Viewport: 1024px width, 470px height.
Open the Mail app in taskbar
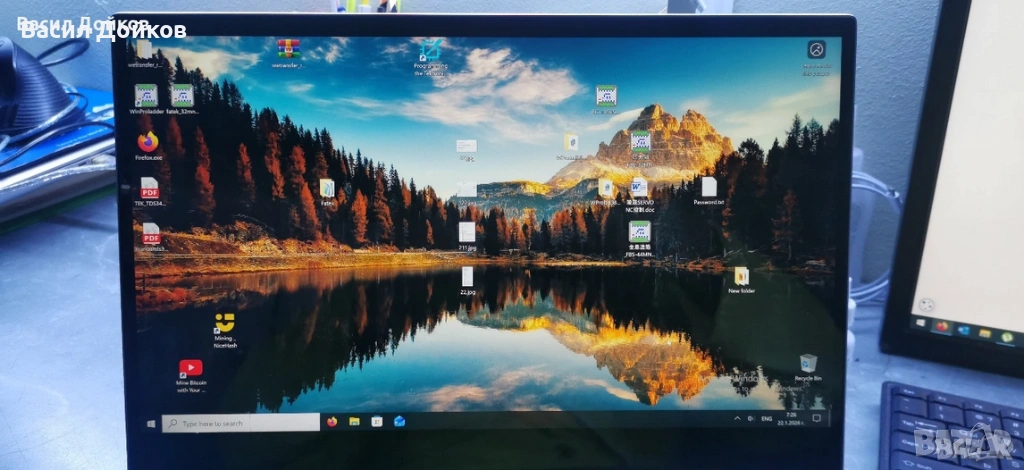pos(399,422)
